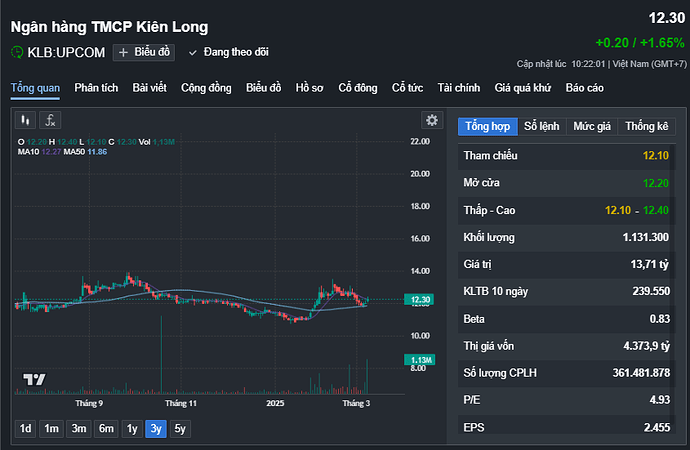This screenshot has width=690, height=450.
Task: Click the Số lượng CPLH value 361.481.878
Action: [x=641, y=373]
